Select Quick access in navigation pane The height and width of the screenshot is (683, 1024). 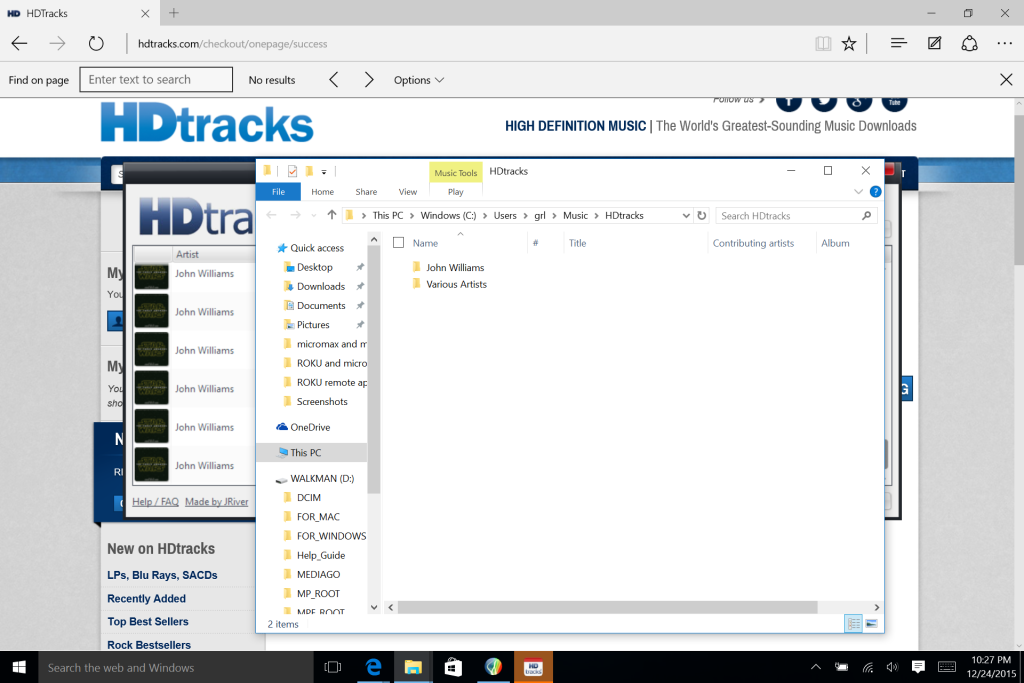click(x=317, y=247)
